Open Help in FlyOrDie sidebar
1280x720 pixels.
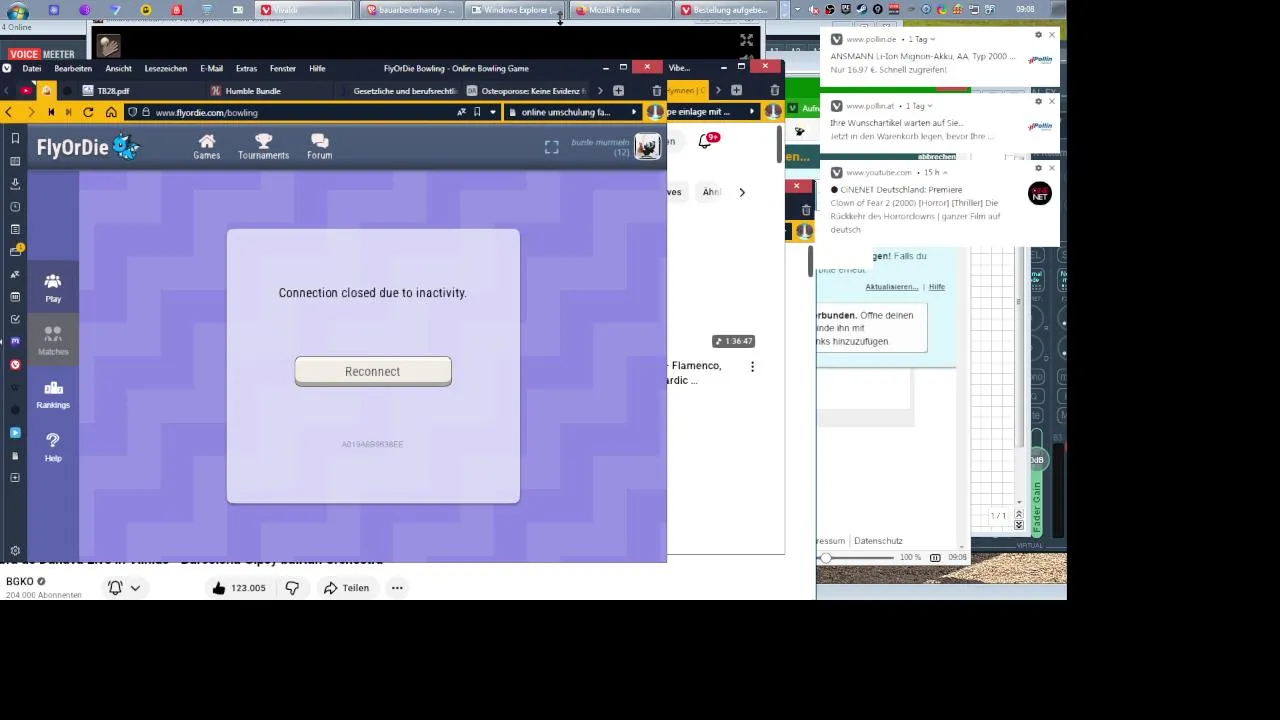point(53,447)
